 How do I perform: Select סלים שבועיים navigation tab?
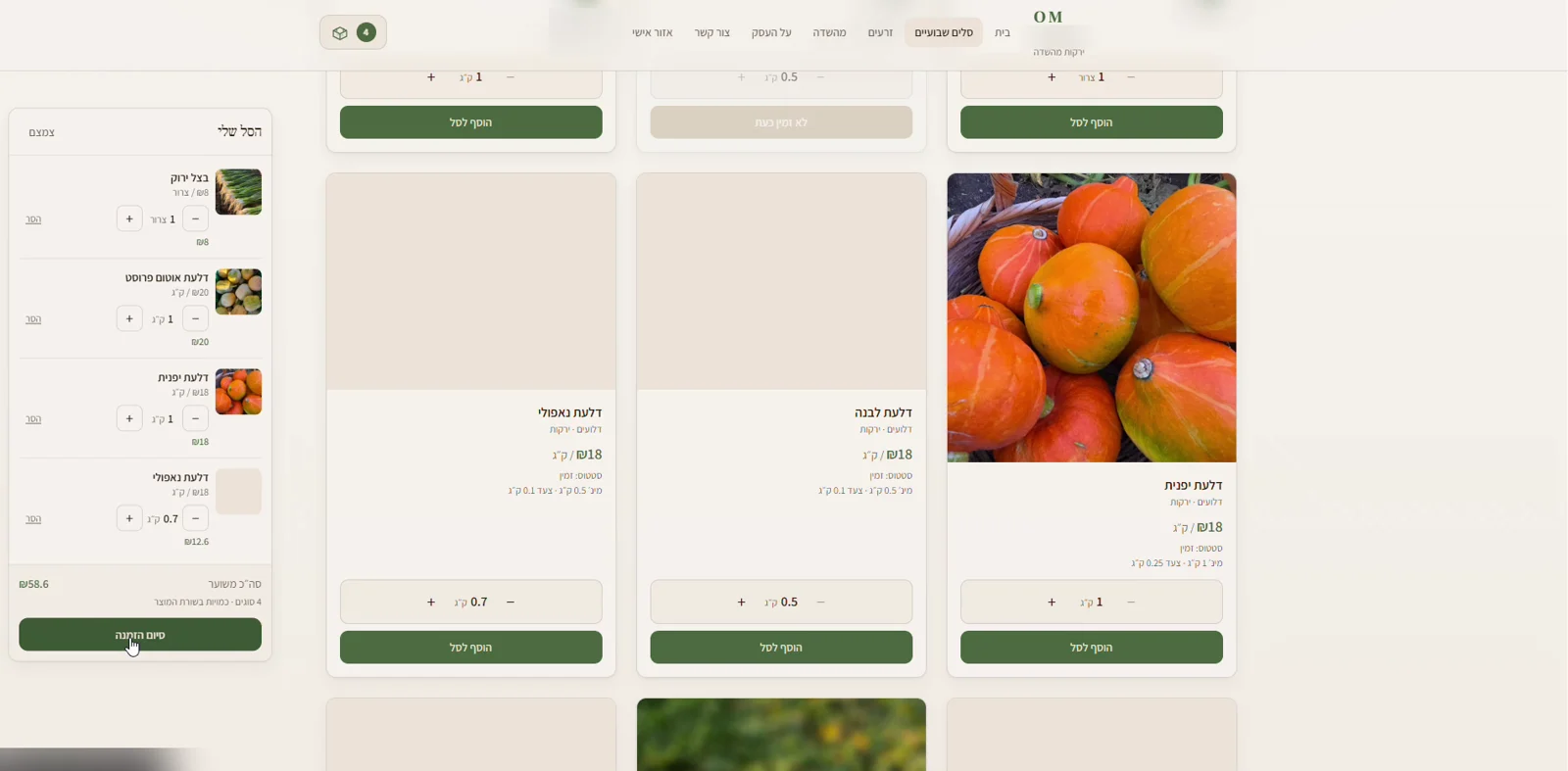[x=944, y=32]
